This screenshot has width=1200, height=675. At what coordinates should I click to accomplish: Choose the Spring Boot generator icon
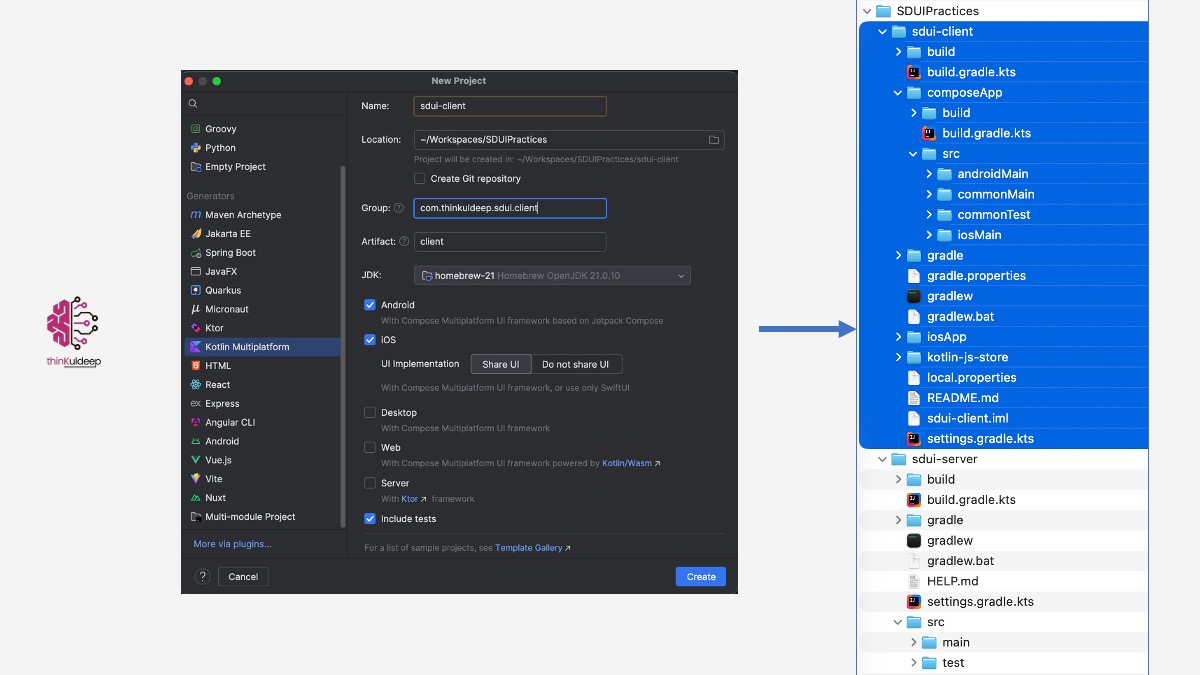coord(196,253)
